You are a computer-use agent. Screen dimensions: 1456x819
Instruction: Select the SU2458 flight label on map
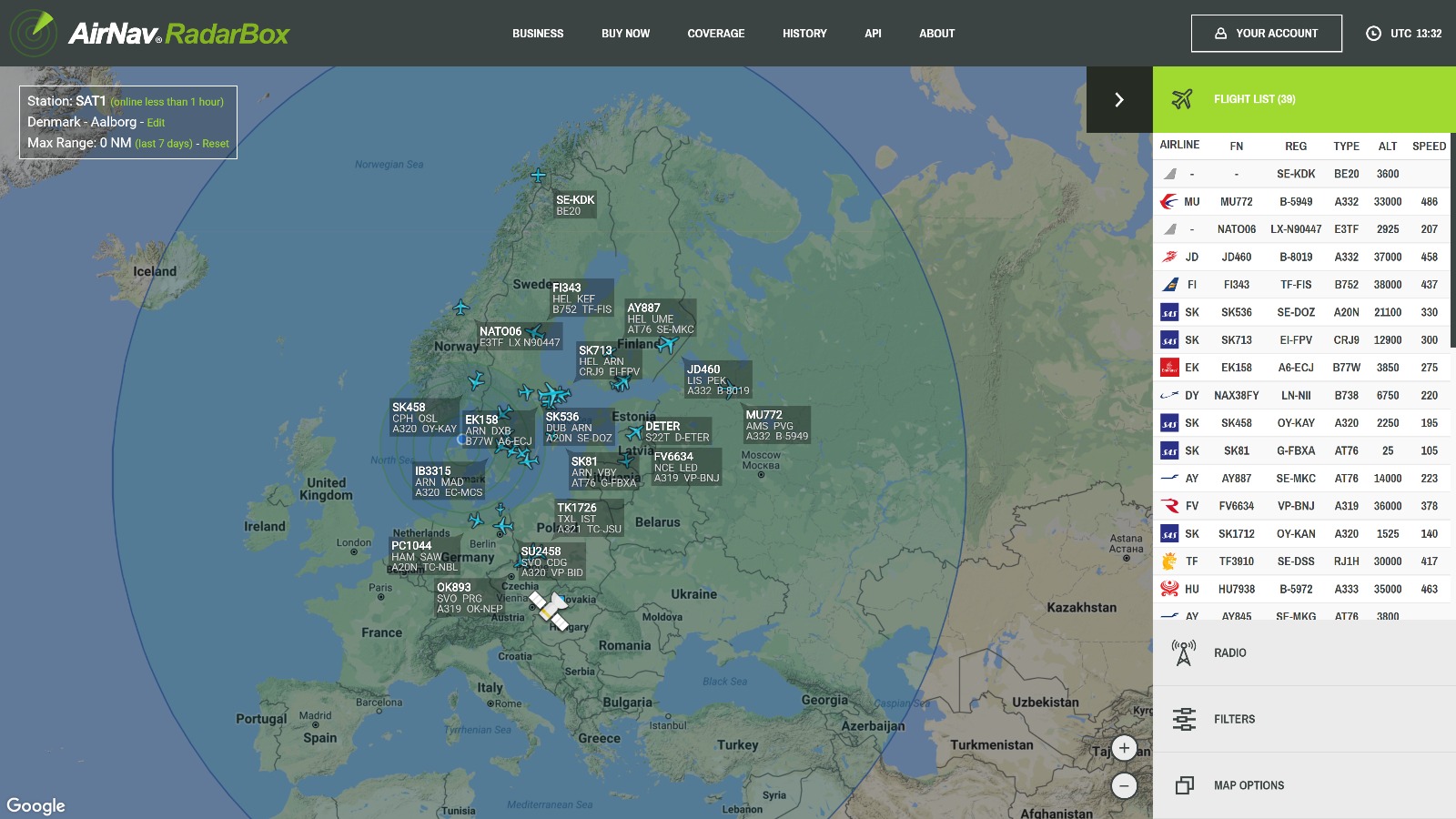pos(551,561)
